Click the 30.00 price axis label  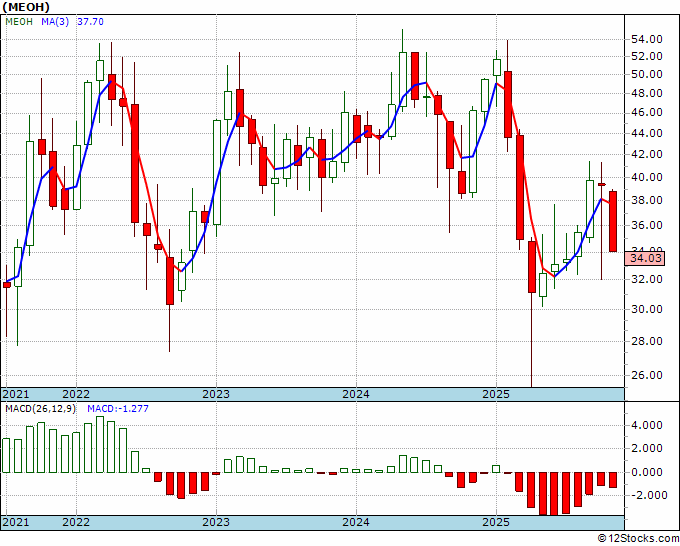point(646,309)
